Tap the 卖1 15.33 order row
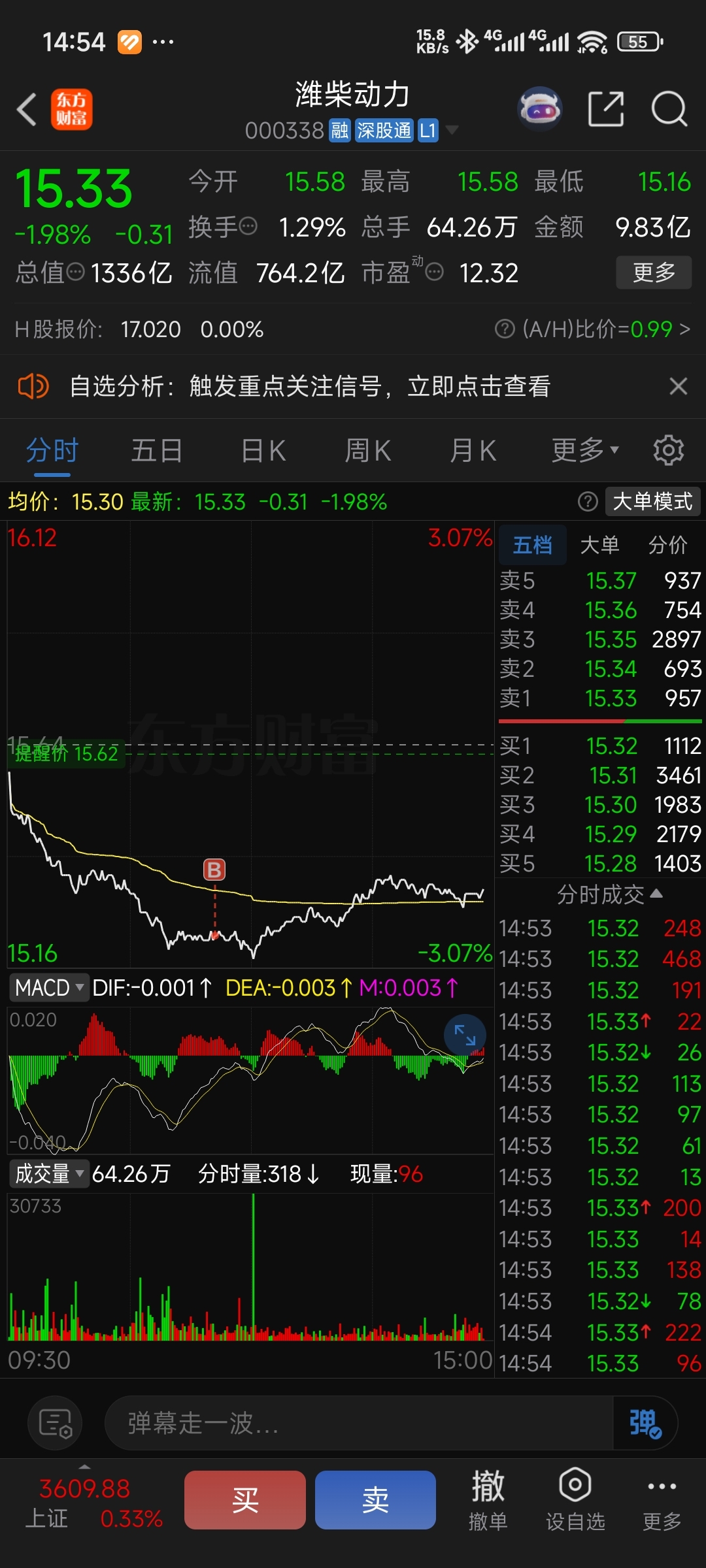The width and height of the screenshot is (706, 1568). coord(600,698)
